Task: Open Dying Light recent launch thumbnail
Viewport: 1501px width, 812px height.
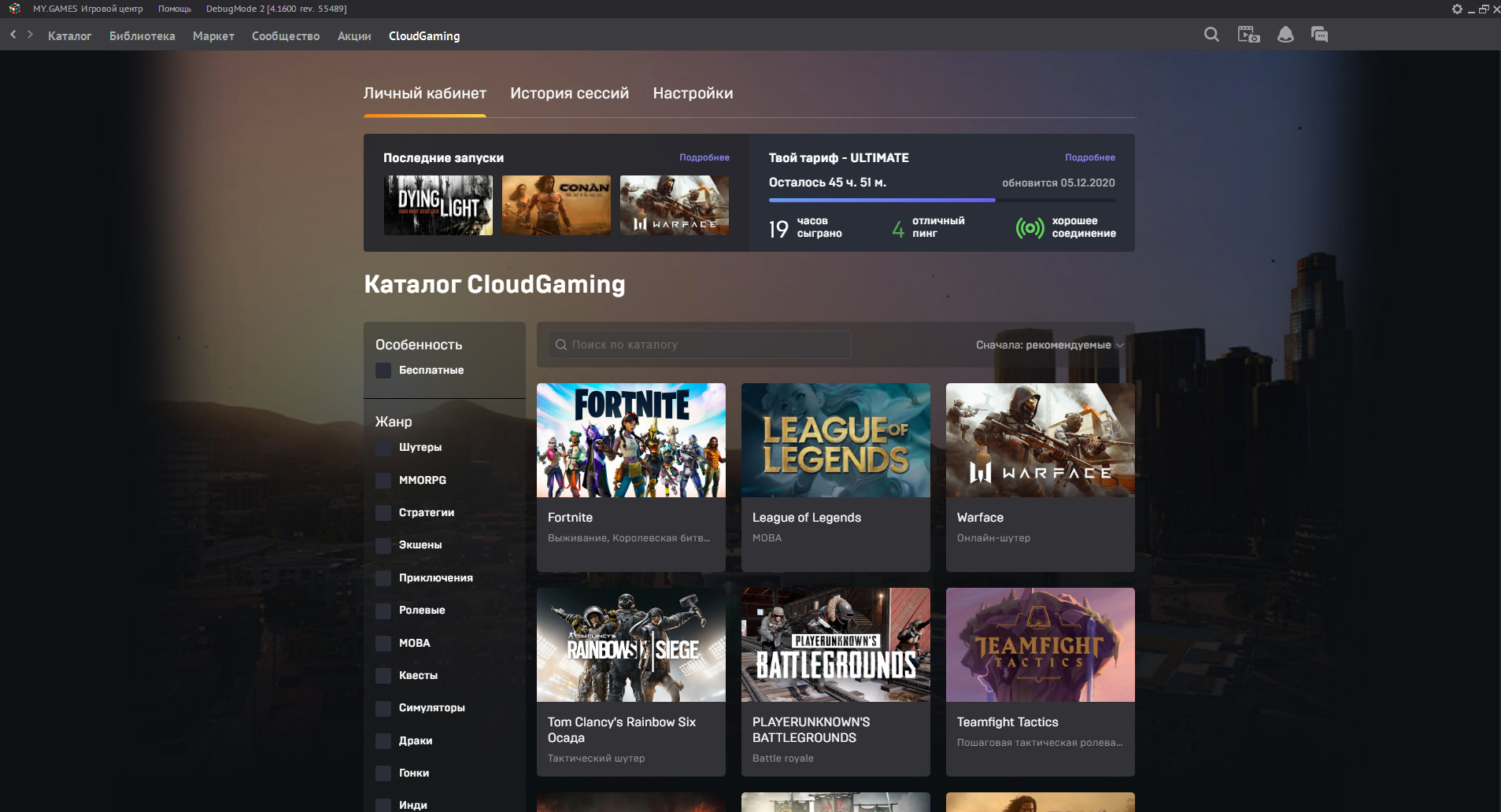Action: (x=438, y=205)
